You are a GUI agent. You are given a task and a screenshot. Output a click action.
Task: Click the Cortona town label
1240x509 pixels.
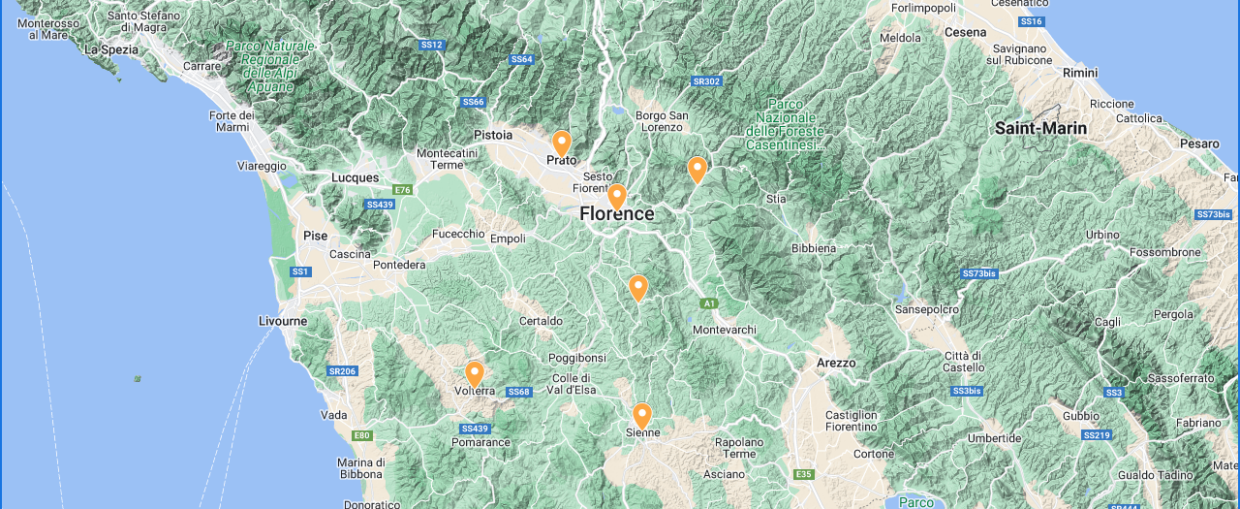(874, 453)
